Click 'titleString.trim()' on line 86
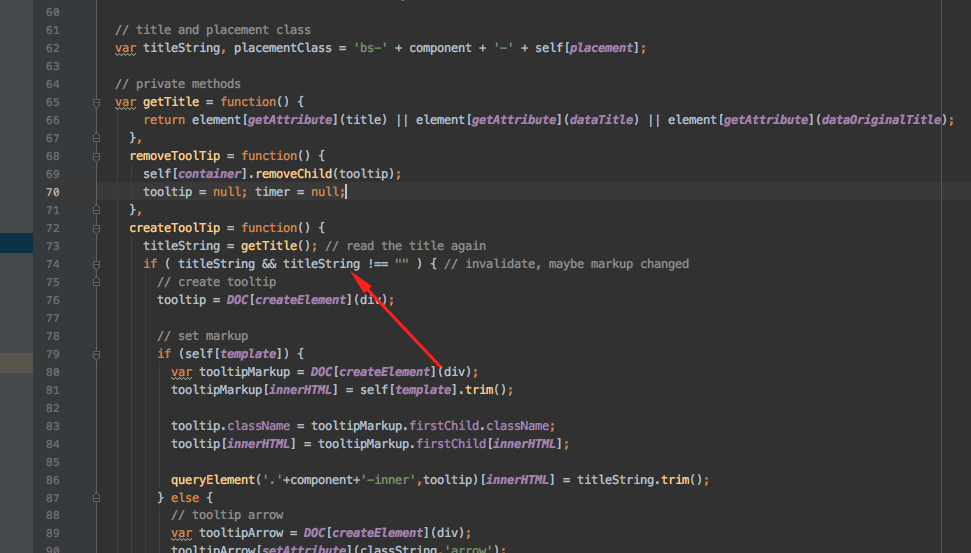Viewport: 971px width, 553px height. click(640, 479)
